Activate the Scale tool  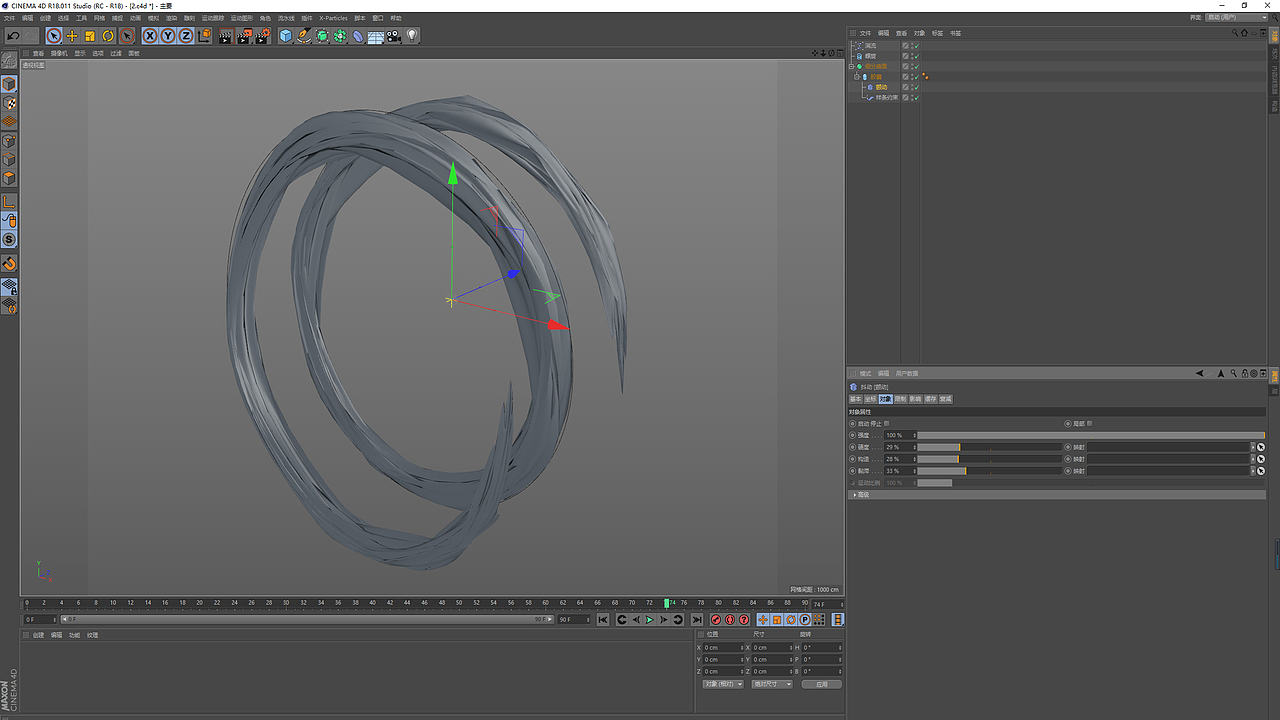click(x=90, y=36)
